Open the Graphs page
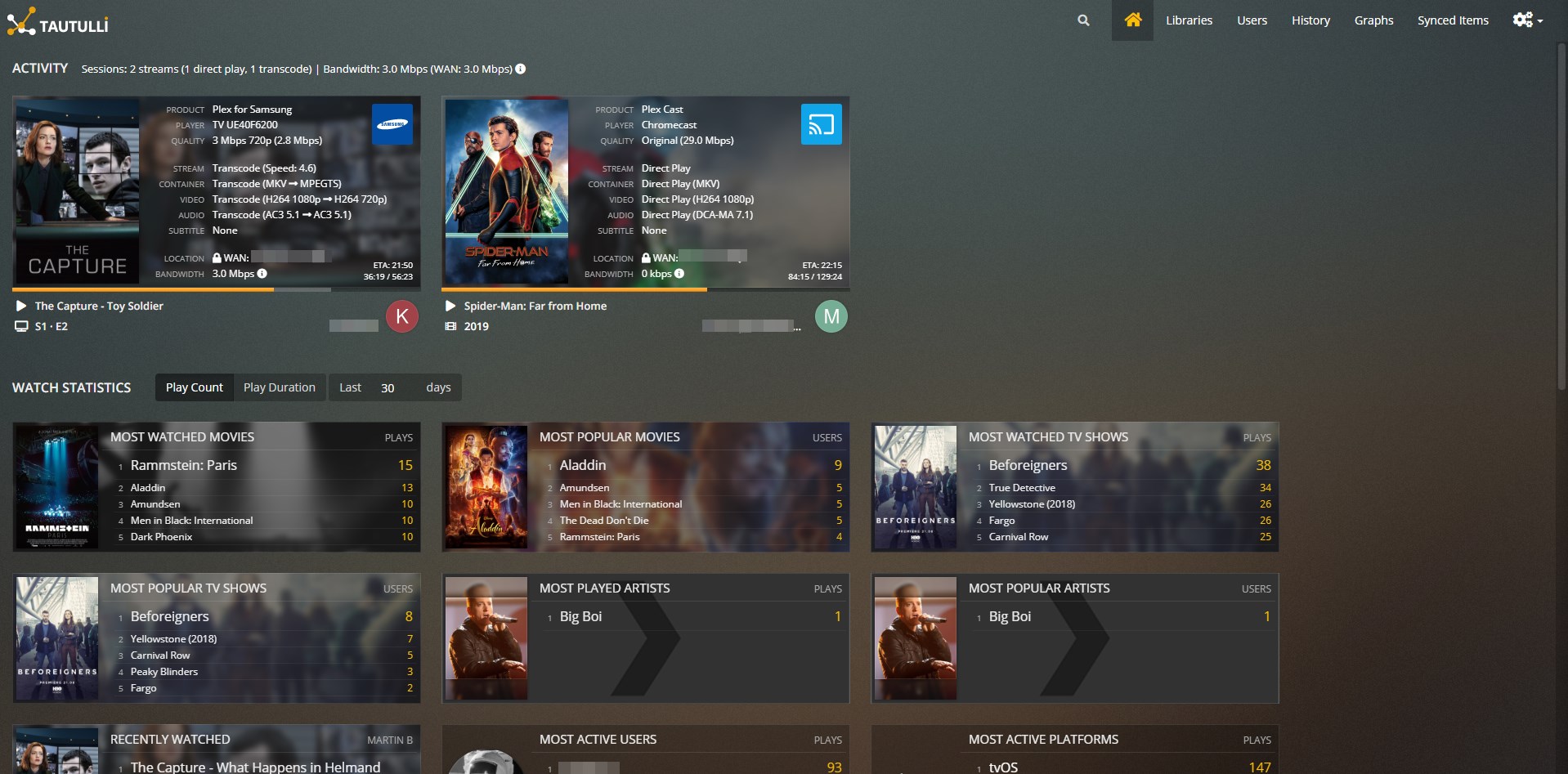 [1373, 20]
